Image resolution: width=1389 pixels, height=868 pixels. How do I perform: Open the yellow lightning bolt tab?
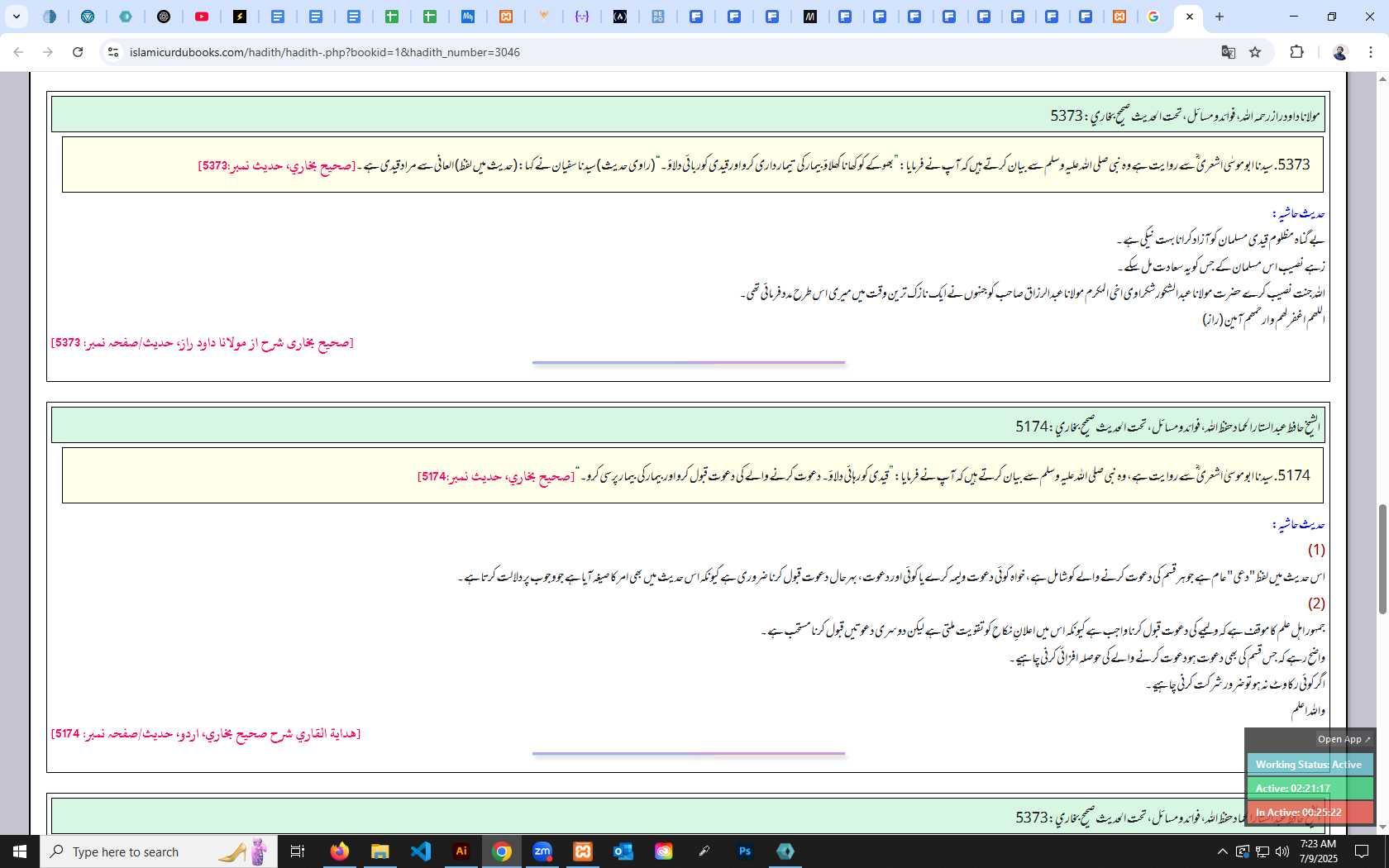point(240,17)
